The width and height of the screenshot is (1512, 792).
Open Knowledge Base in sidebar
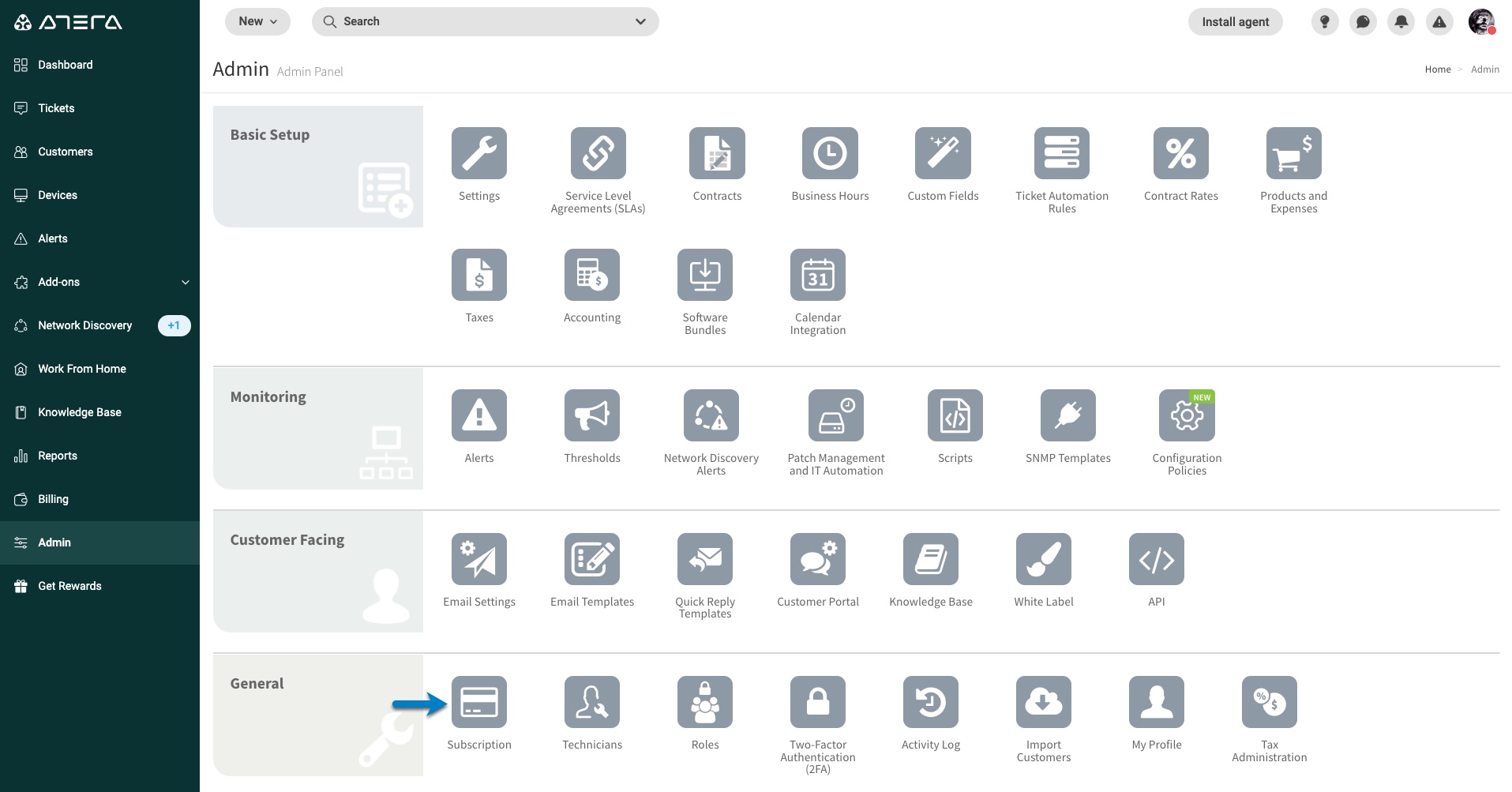tap(99, 412)
